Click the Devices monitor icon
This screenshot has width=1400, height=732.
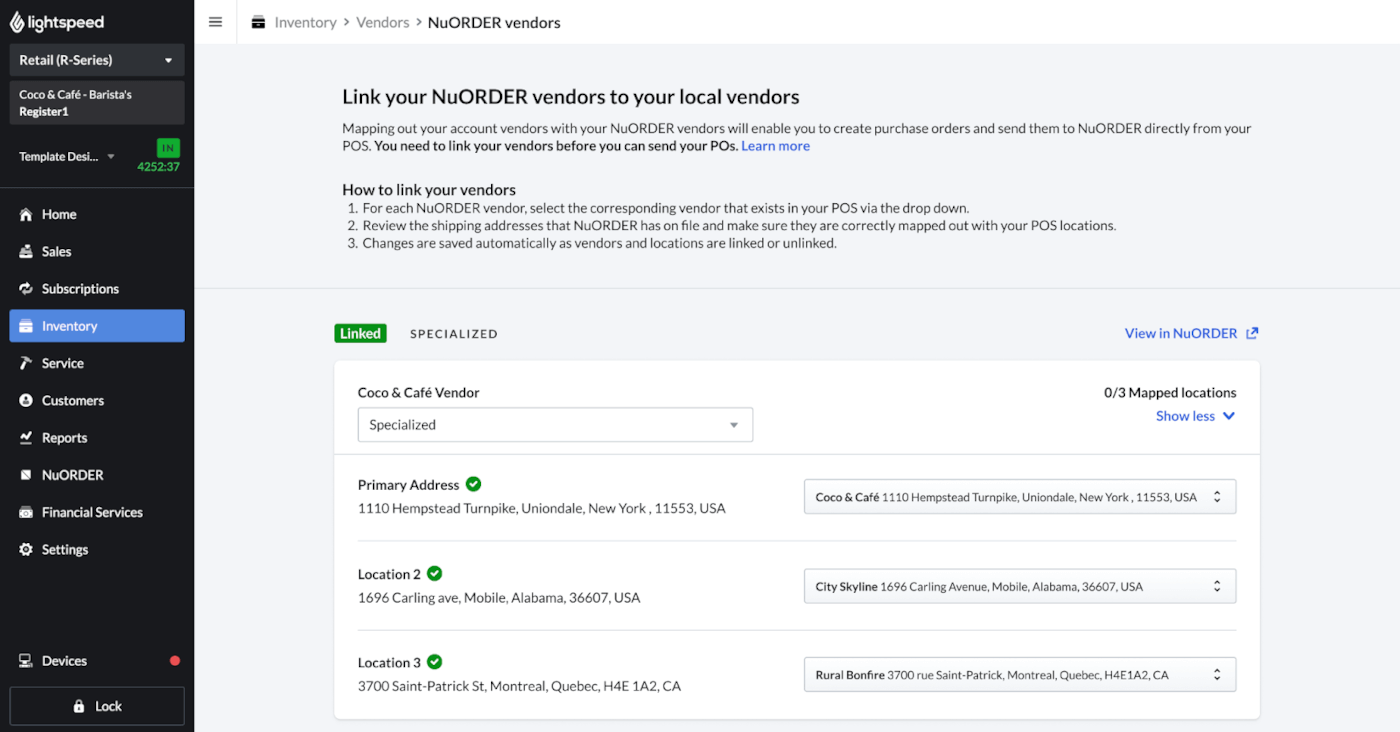26,661
